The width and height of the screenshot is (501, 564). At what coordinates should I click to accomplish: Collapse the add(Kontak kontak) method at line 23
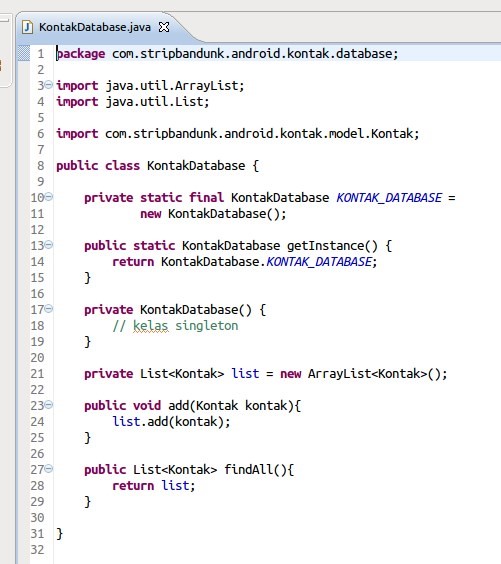[49, 405]
